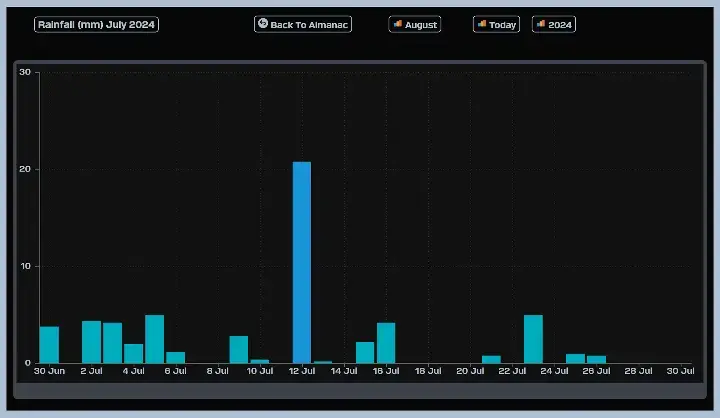Screen dimensions: 720x418
Task: Select the bar between 22 Jul and 24 Jul
Action: [533, 339]
